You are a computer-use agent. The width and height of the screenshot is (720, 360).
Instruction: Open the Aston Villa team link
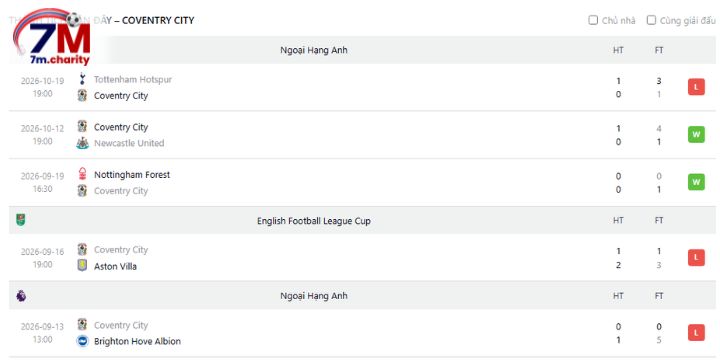pos(115,266)
